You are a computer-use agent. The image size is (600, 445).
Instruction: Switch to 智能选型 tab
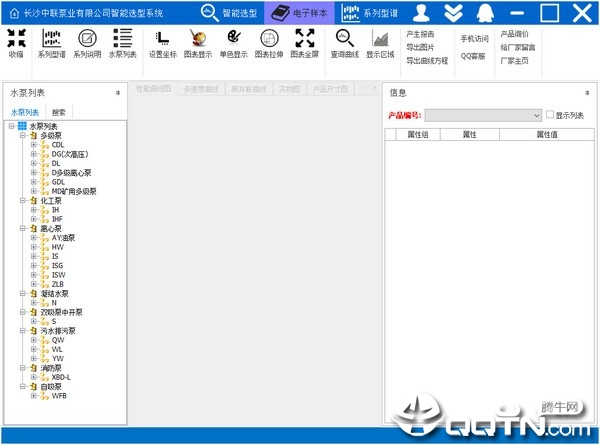click(x=229, y=13)
